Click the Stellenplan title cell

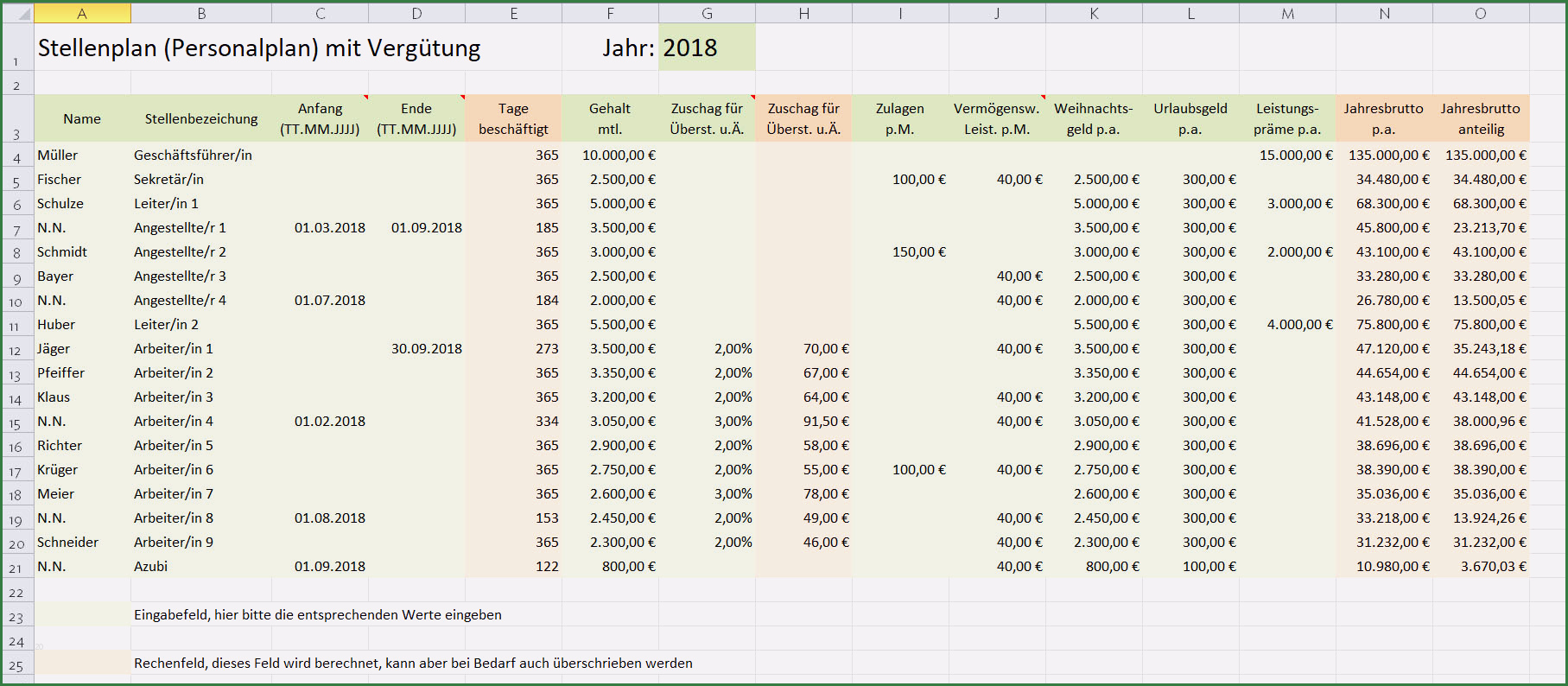point(259,47)
